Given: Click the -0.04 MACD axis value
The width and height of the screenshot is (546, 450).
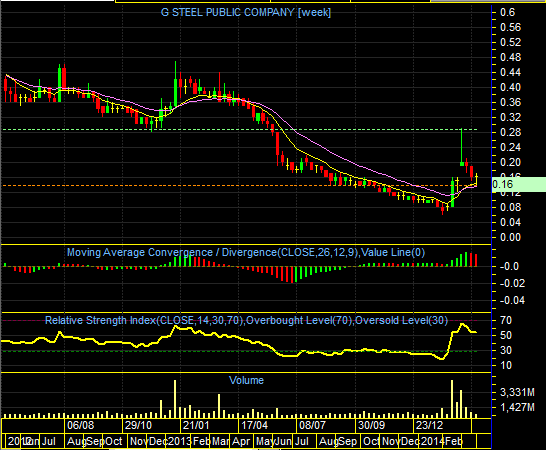Looking at the screenshot, I should coord(512,300).
